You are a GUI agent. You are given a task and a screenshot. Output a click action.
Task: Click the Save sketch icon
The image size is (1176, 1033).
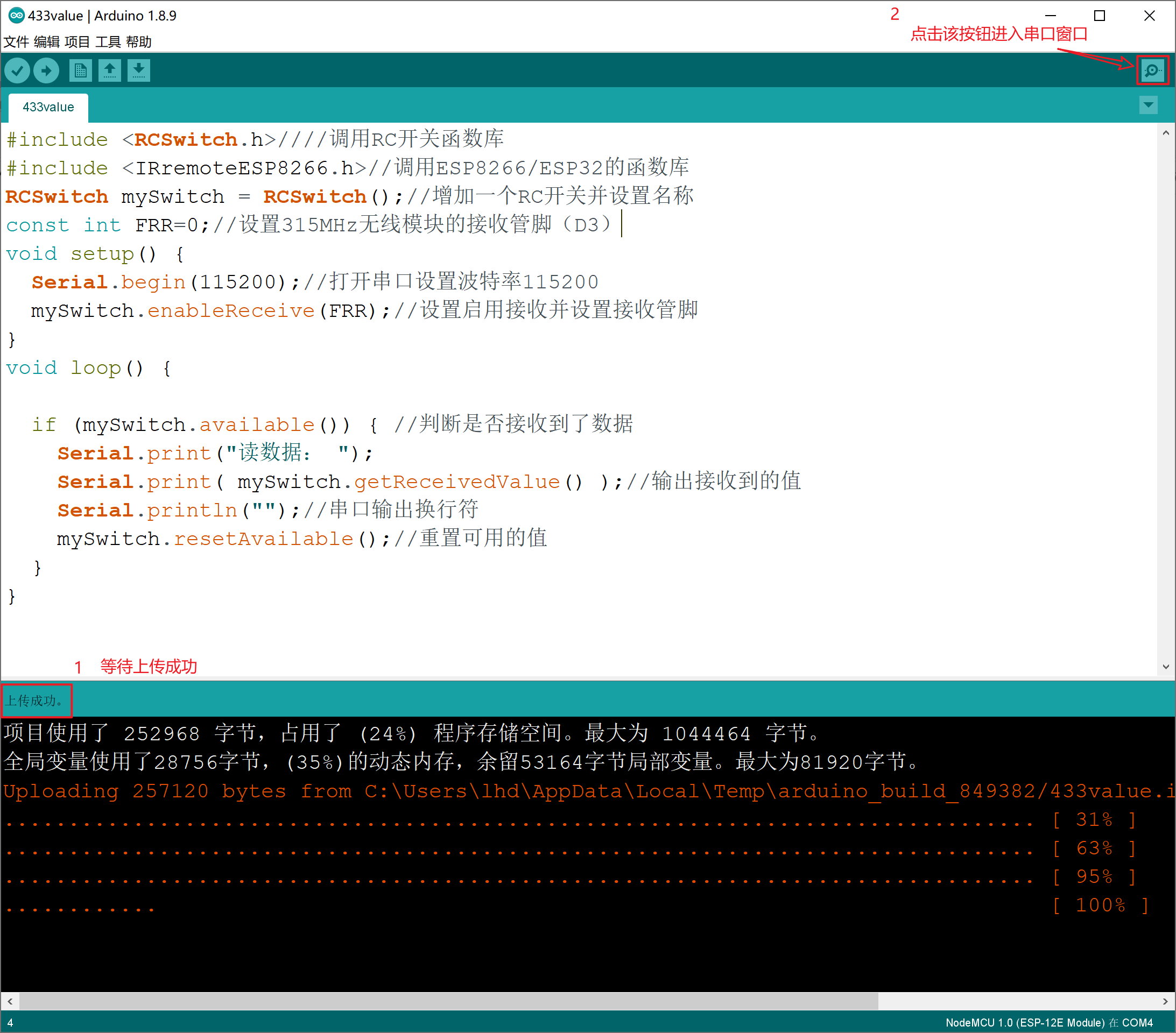[x=138, y=70]
